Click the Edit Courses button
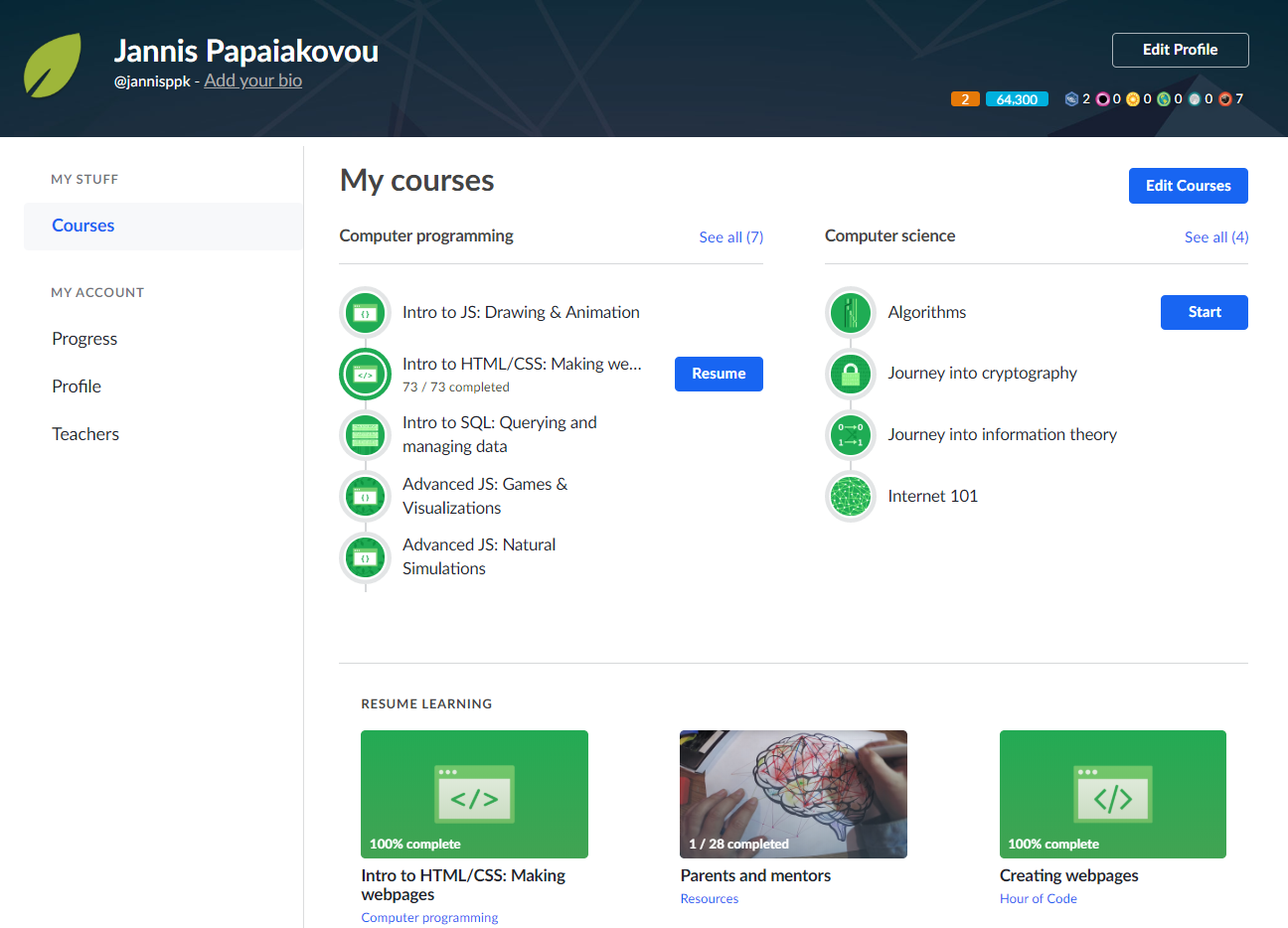 [1188, 186]
